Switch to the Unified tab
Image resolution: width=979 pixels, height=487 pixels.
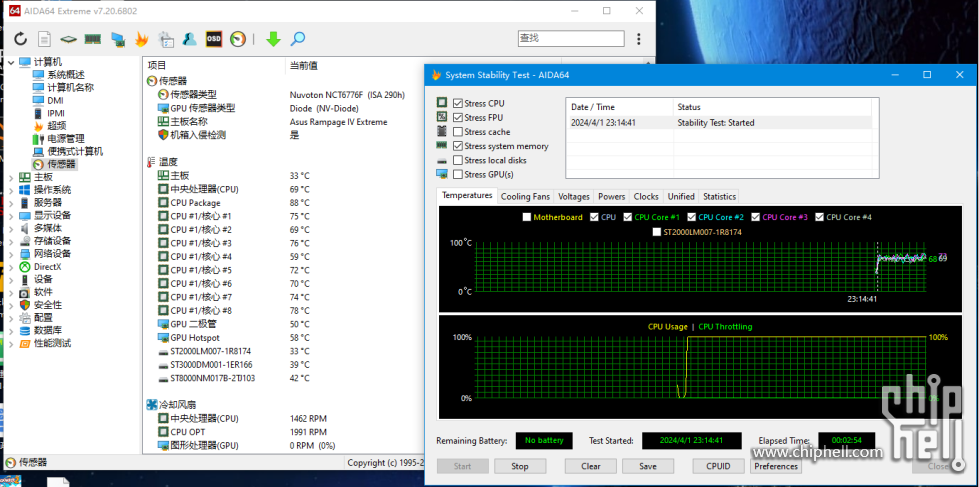coord(681,196)
